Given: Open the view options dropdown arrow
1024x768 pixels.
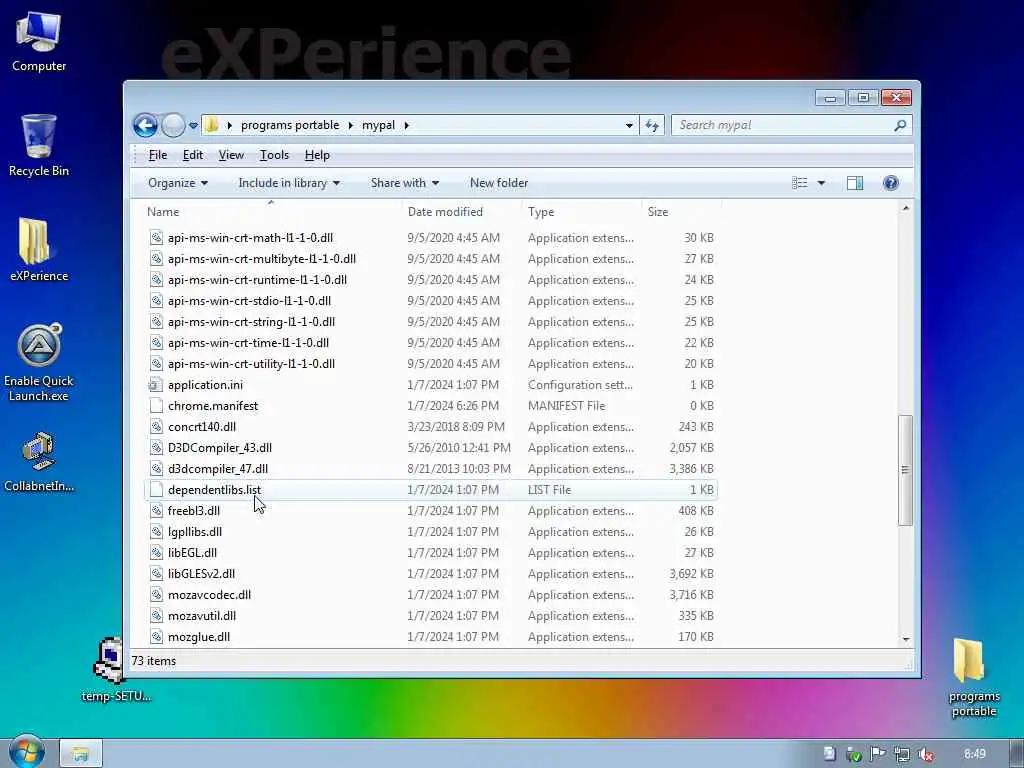Looking at the screenshot, I should point(821,183).
